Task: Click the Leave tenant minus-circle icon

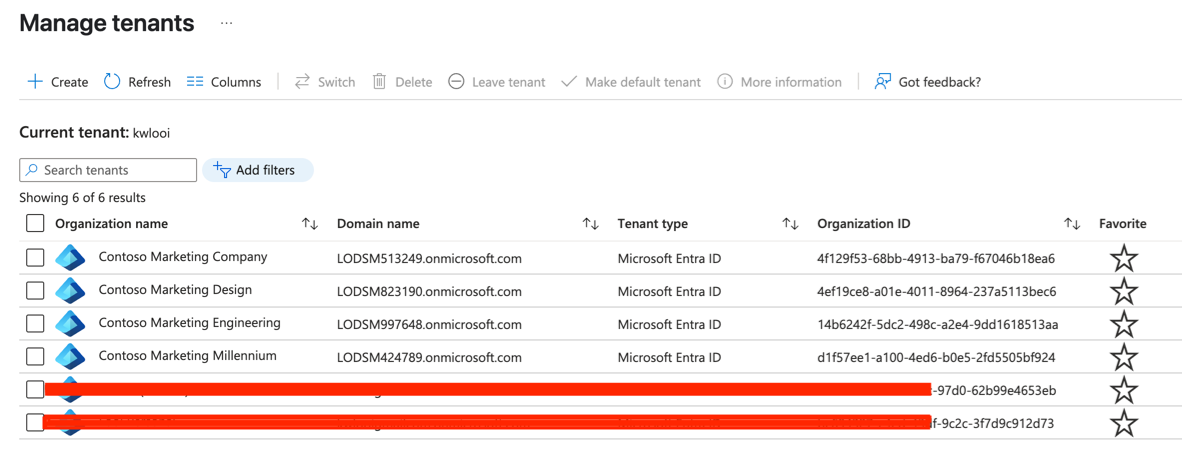Action: [456, 81]
